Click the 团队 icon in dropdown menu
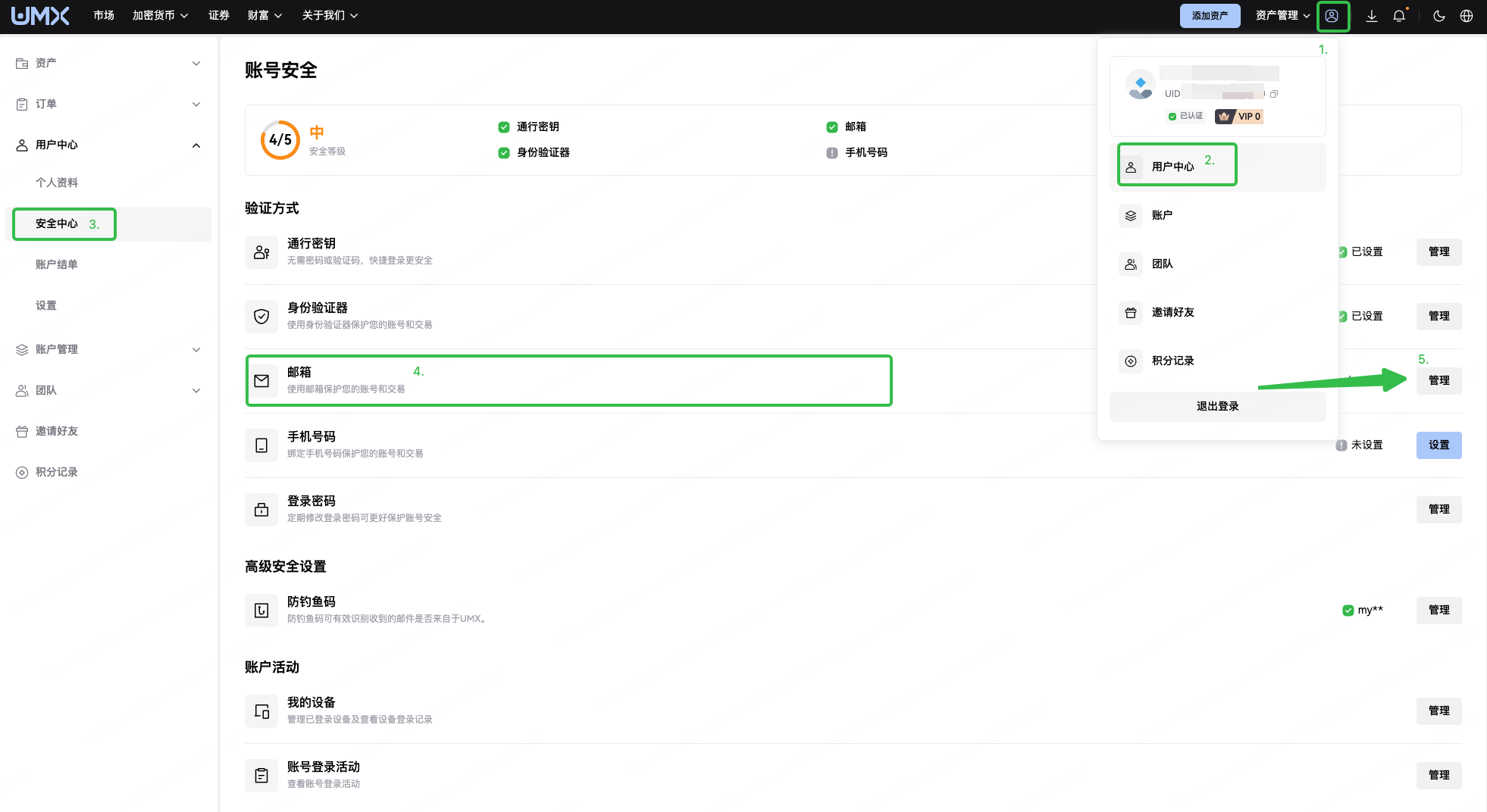 coord(1131,264)
